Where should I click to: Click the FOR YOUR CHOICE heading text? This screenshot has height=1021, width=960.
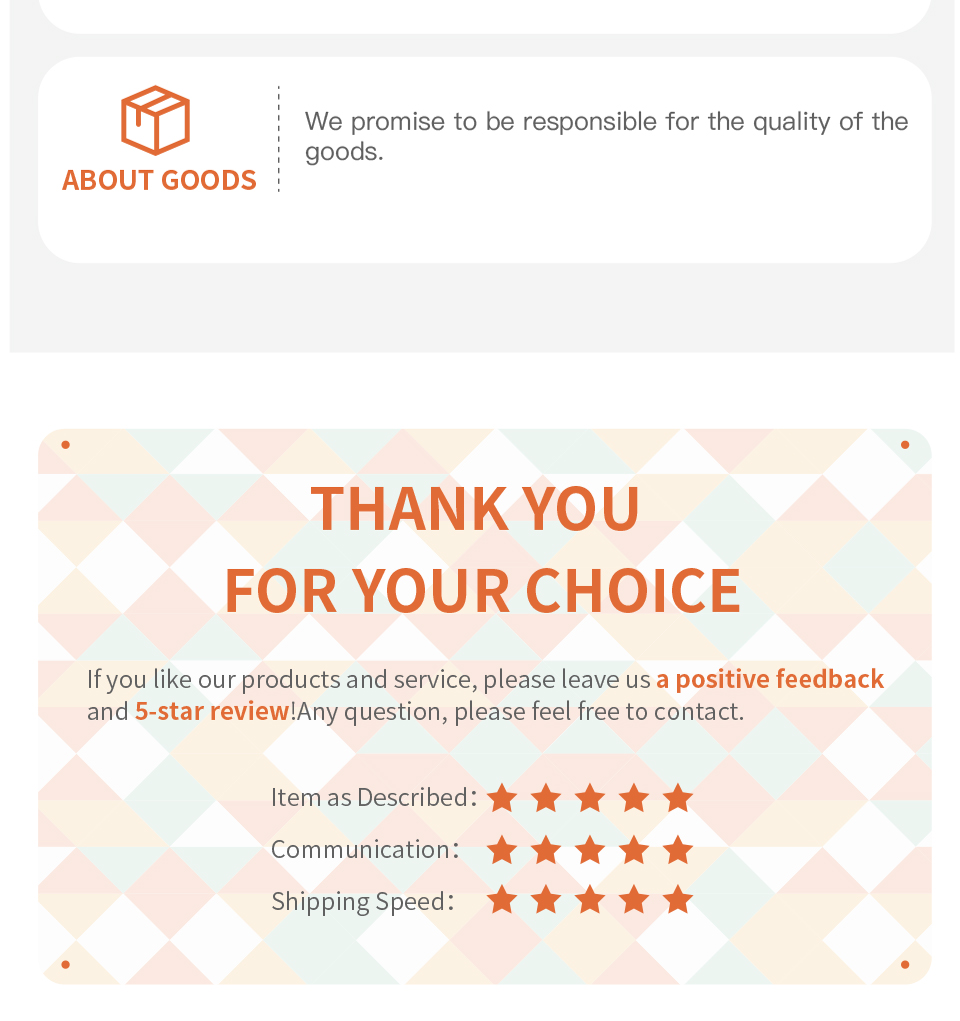(x=482, y=590)
